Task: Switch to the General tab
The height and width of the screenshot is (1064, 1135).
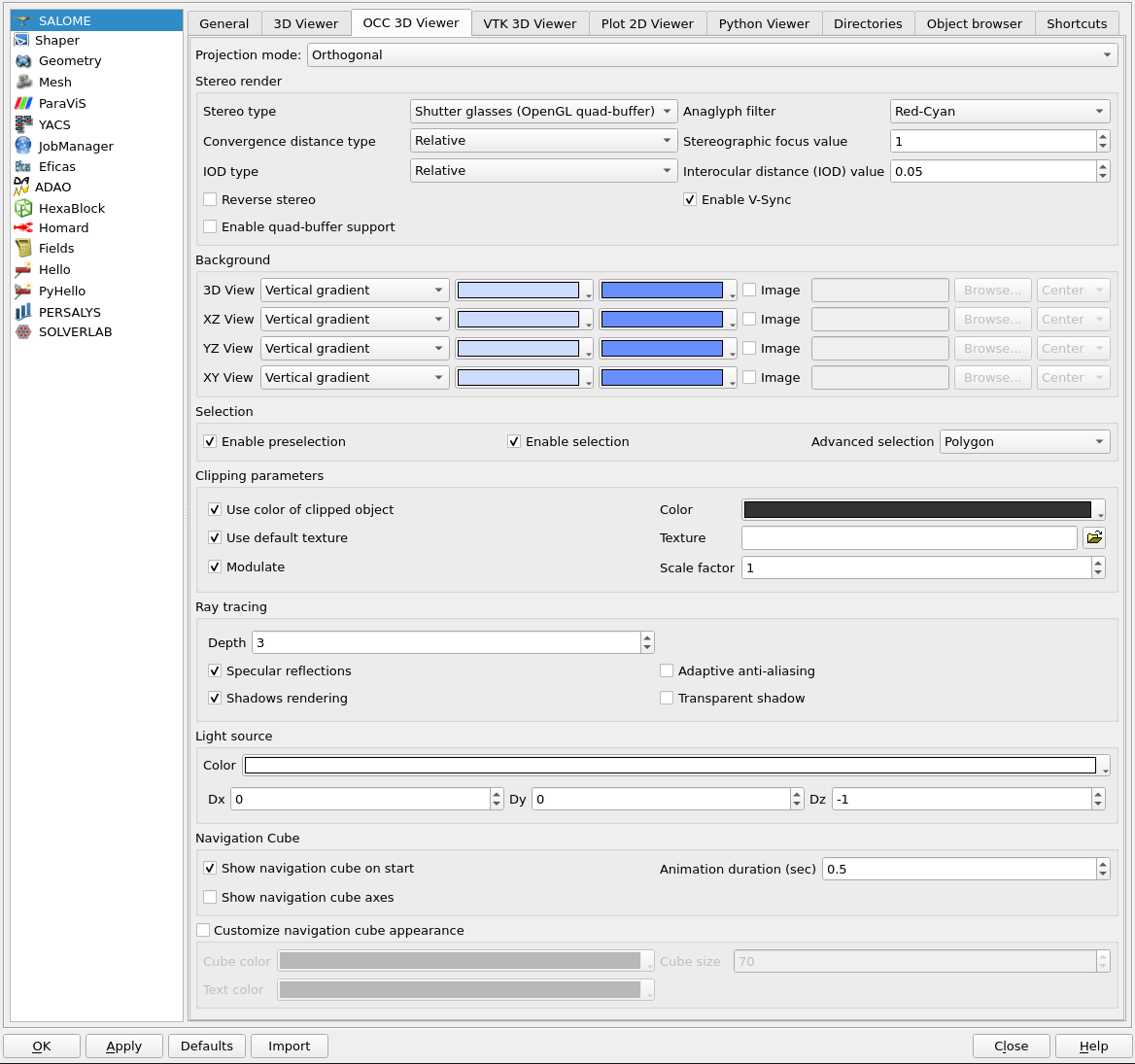Action: tap(224, 24)
